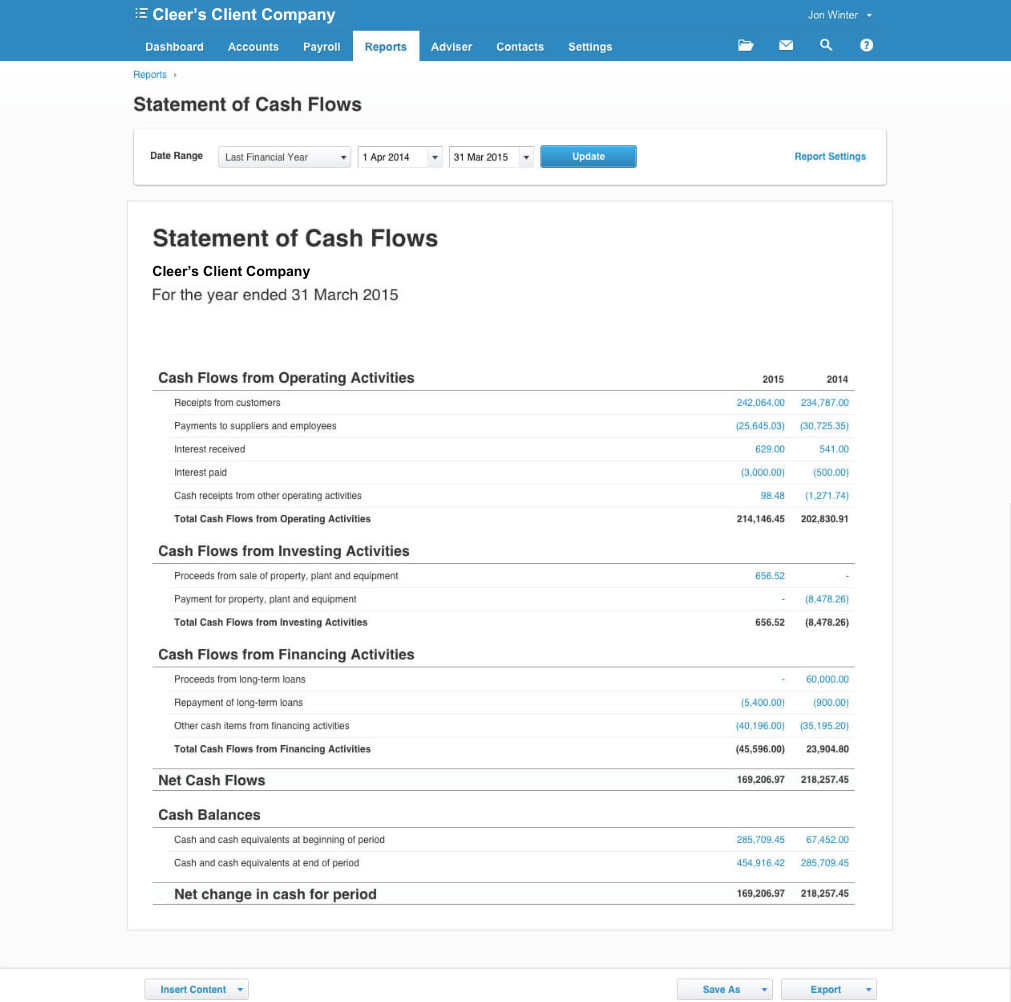
Task: Open 2015 end of period cash 454,916.42
Action: tap(760, 863)
